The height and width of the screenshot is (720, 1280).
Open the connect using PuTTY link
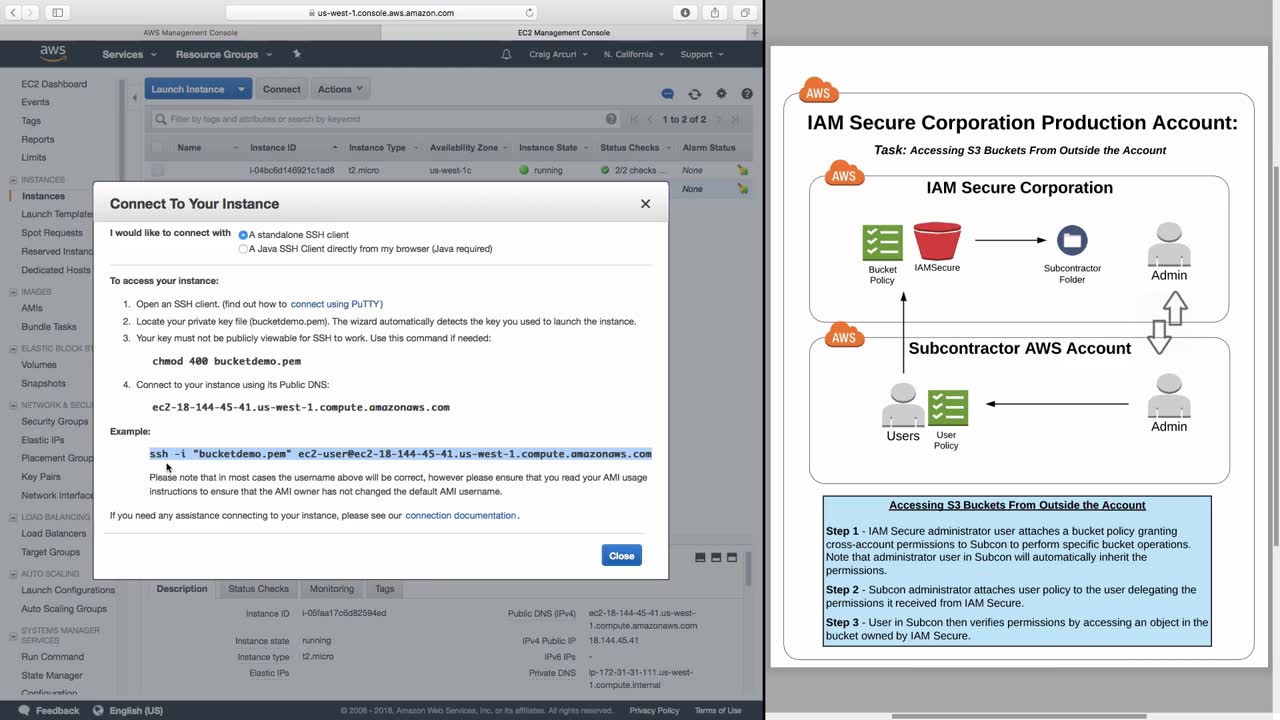[336, 304]
